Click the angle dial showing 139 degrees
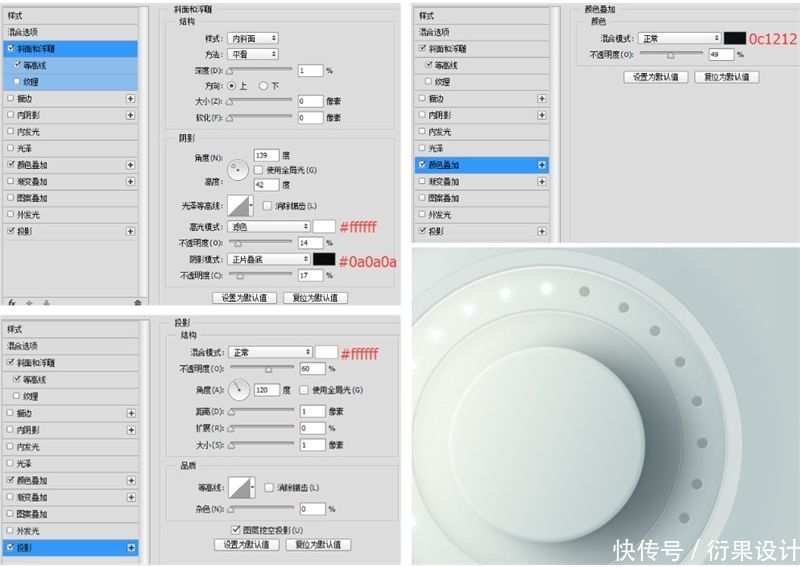The width and height of the screenshot is (808, 567). tap(238, 170)
